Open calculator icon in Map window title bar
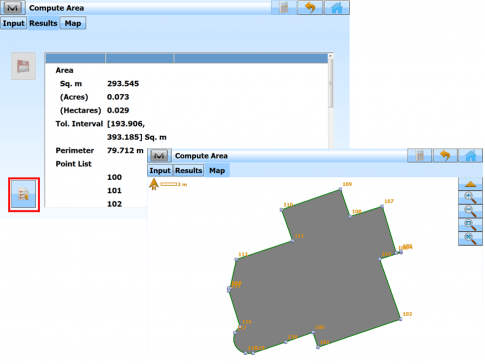 pyautogui.click(x=420, y=155)
